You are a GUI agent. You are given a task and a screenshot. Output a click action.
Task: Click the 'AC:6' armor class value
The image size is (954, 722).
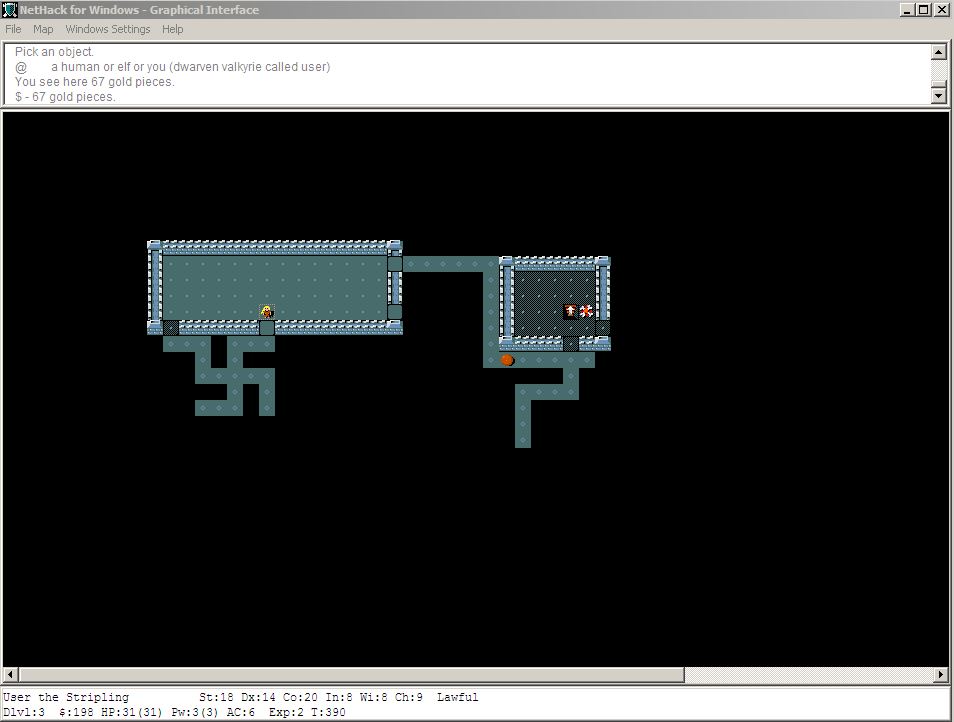[x=241, y=712]
